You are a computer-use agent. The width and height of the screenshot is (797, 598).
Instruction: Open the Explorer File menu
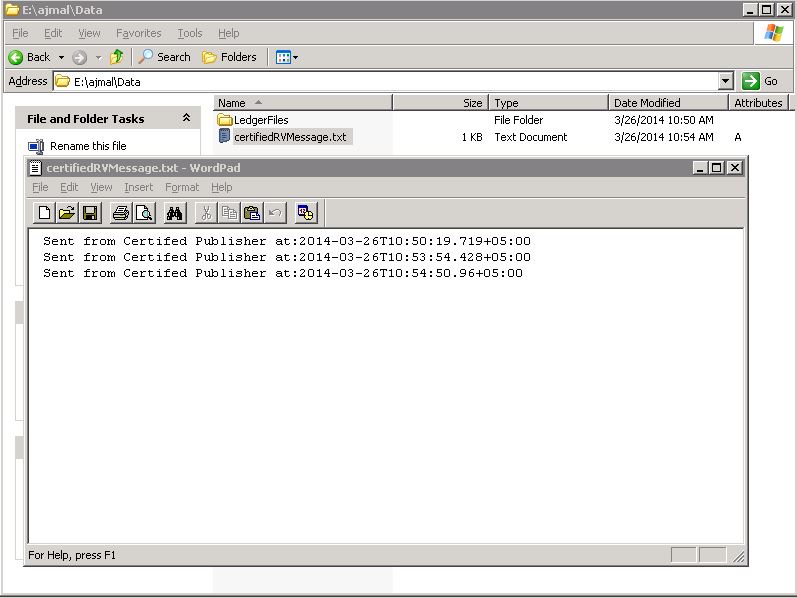pos(20,33)
